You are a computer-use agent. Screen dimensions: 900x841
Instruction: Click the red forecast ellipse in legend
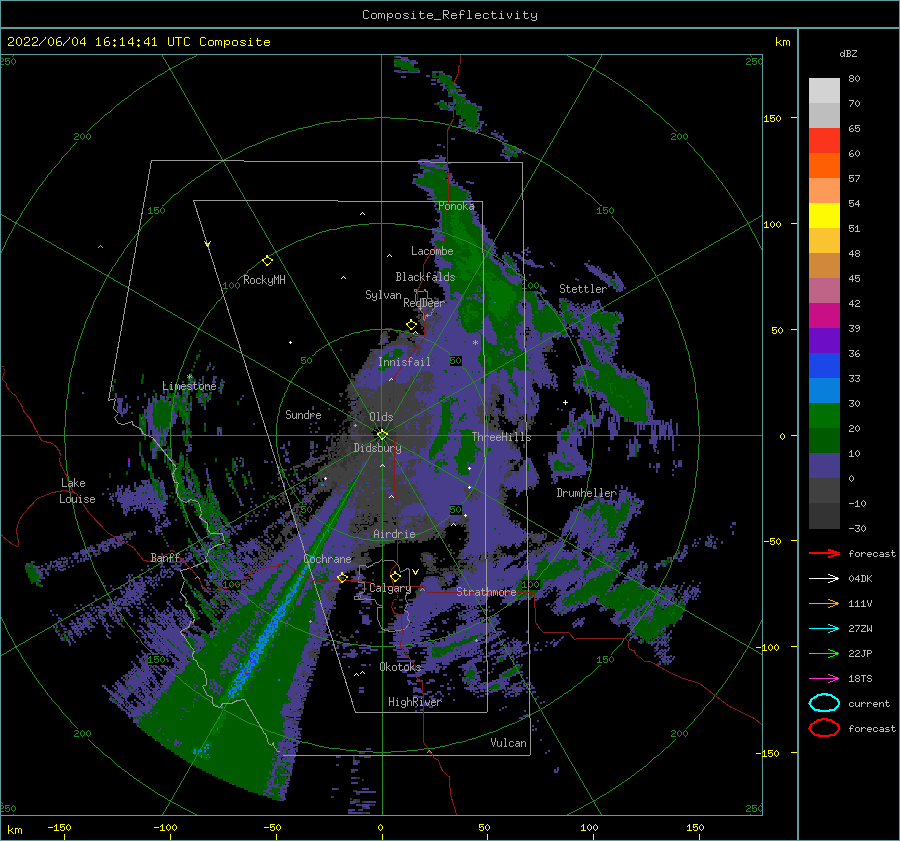(824, 728)
